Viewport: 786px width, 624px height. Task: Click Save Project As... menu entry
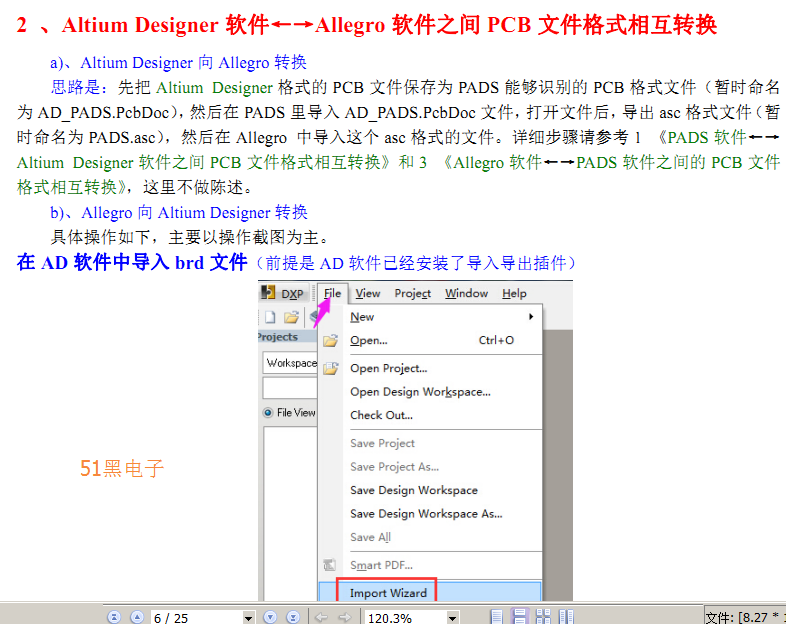coord(430,467)
